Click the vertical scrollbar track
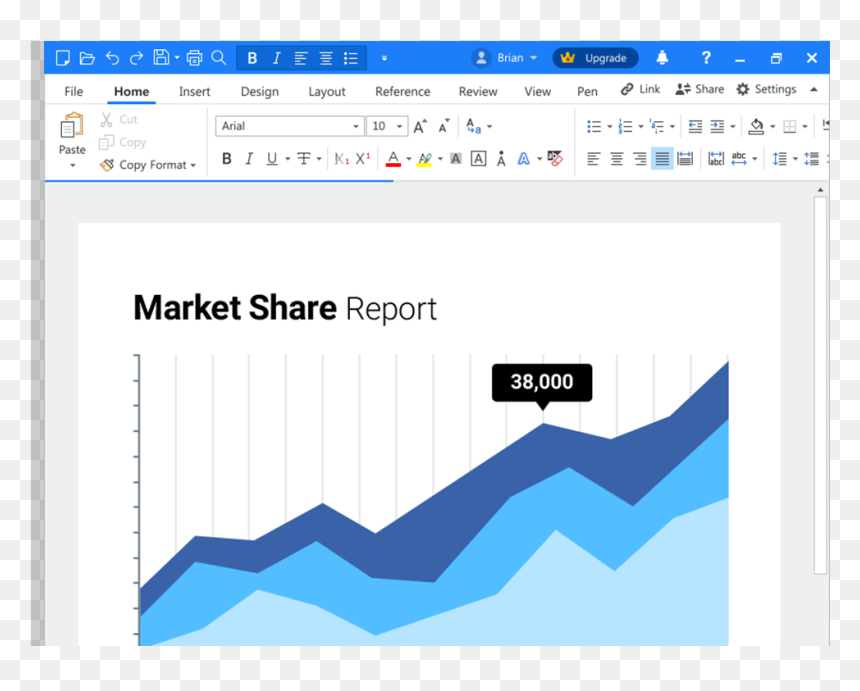 pyautogui.click(x=820, y=386)
